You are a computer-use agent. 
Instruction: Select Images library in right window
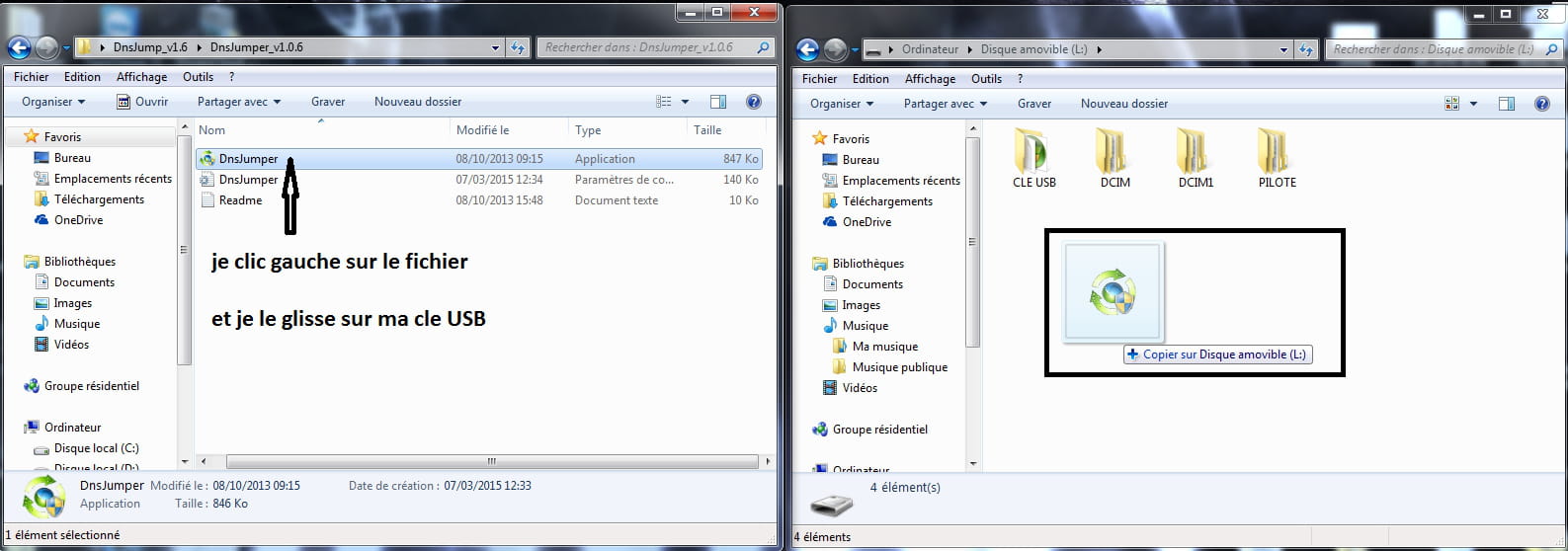(x=851, y=305)
